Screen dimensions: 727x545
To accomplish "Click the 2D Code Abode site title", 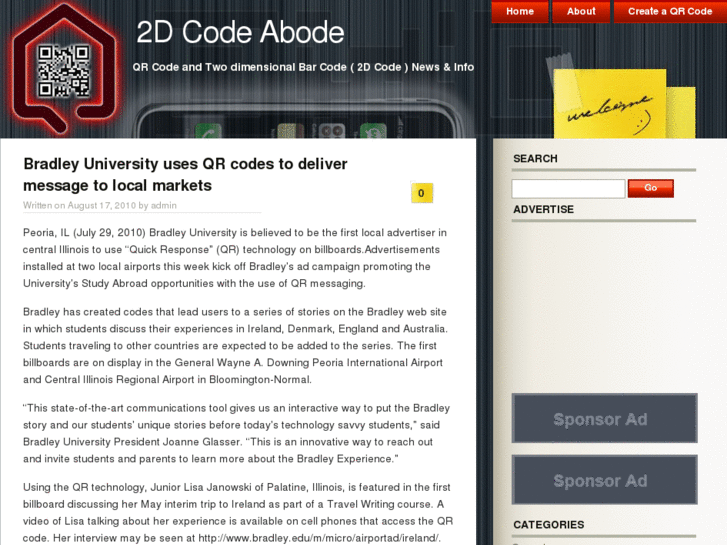I will click(x=240, y=32).
